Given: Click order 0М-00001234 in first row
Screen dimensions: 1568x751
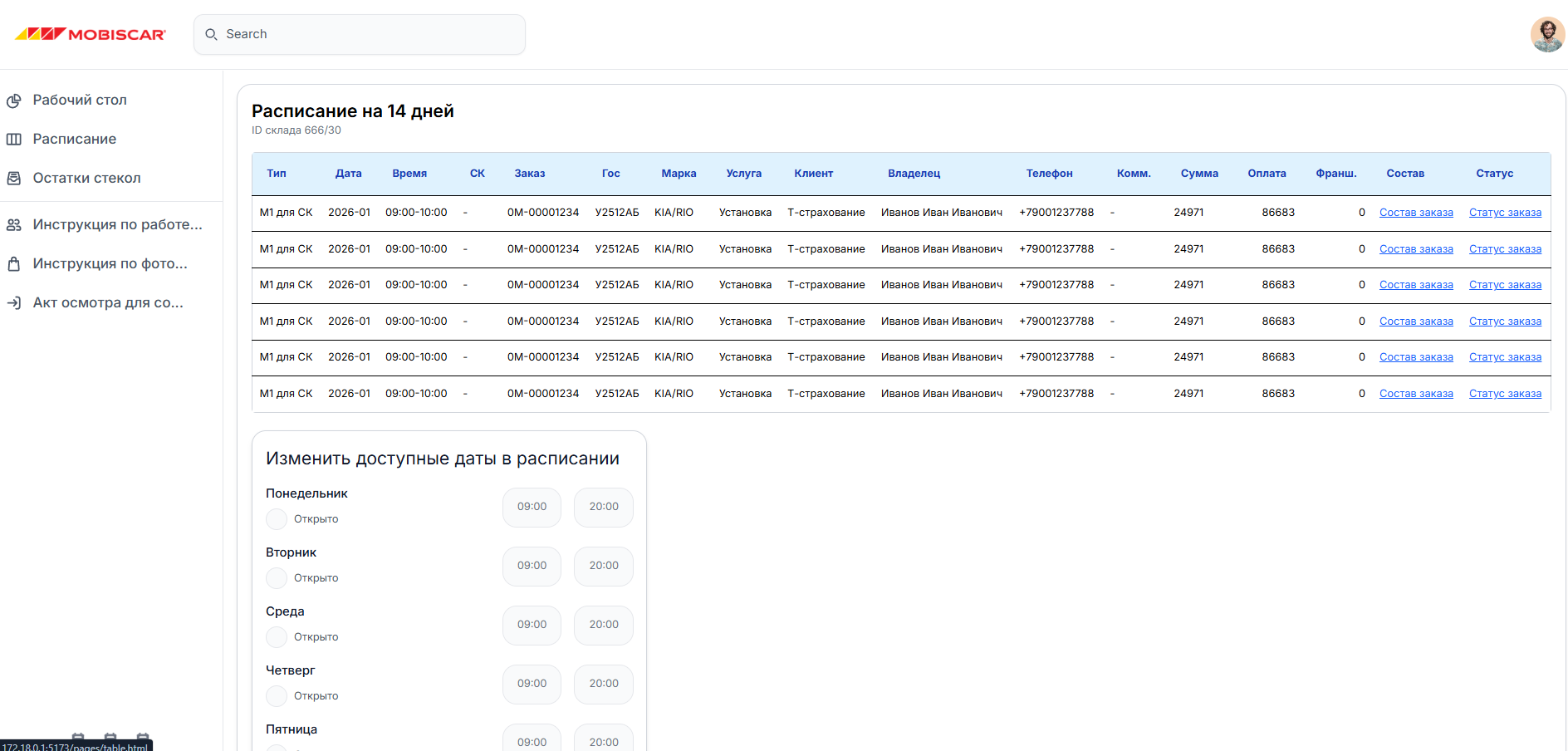Looking at the screenshot, I should [543, 213].
